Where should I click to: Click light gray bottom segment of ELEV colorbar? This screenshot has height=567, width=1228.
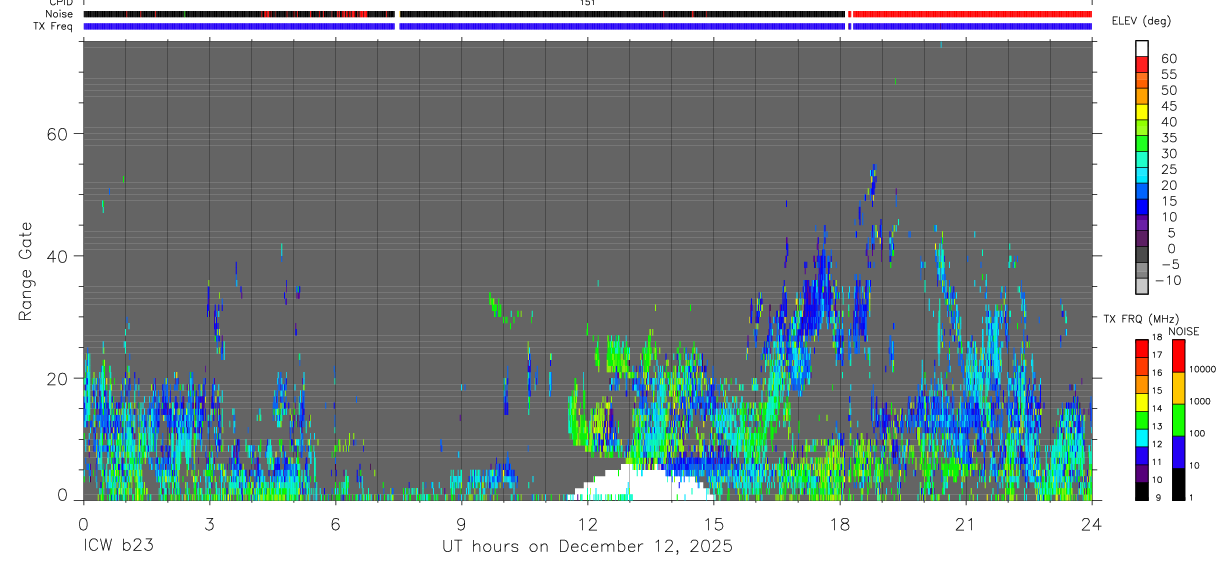pos(1142,286)
